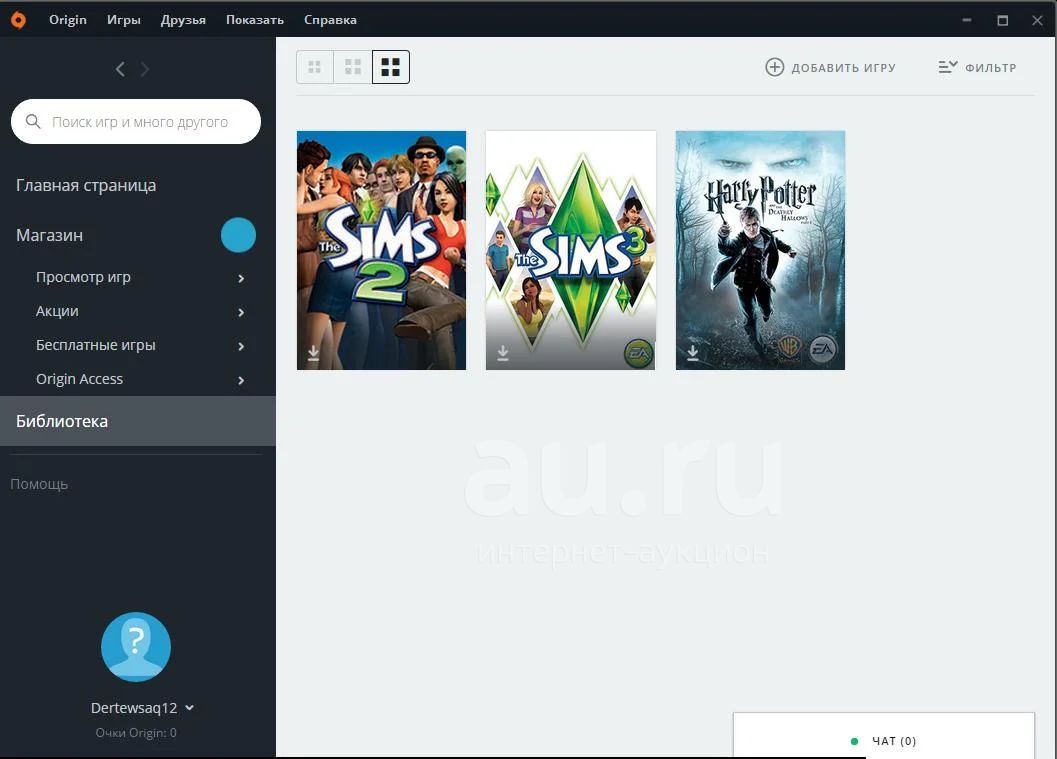This screenshot has width=1057, height=759.
Task: Open the Dertewsaq12 account dropdown arrow
Action: 189,708
